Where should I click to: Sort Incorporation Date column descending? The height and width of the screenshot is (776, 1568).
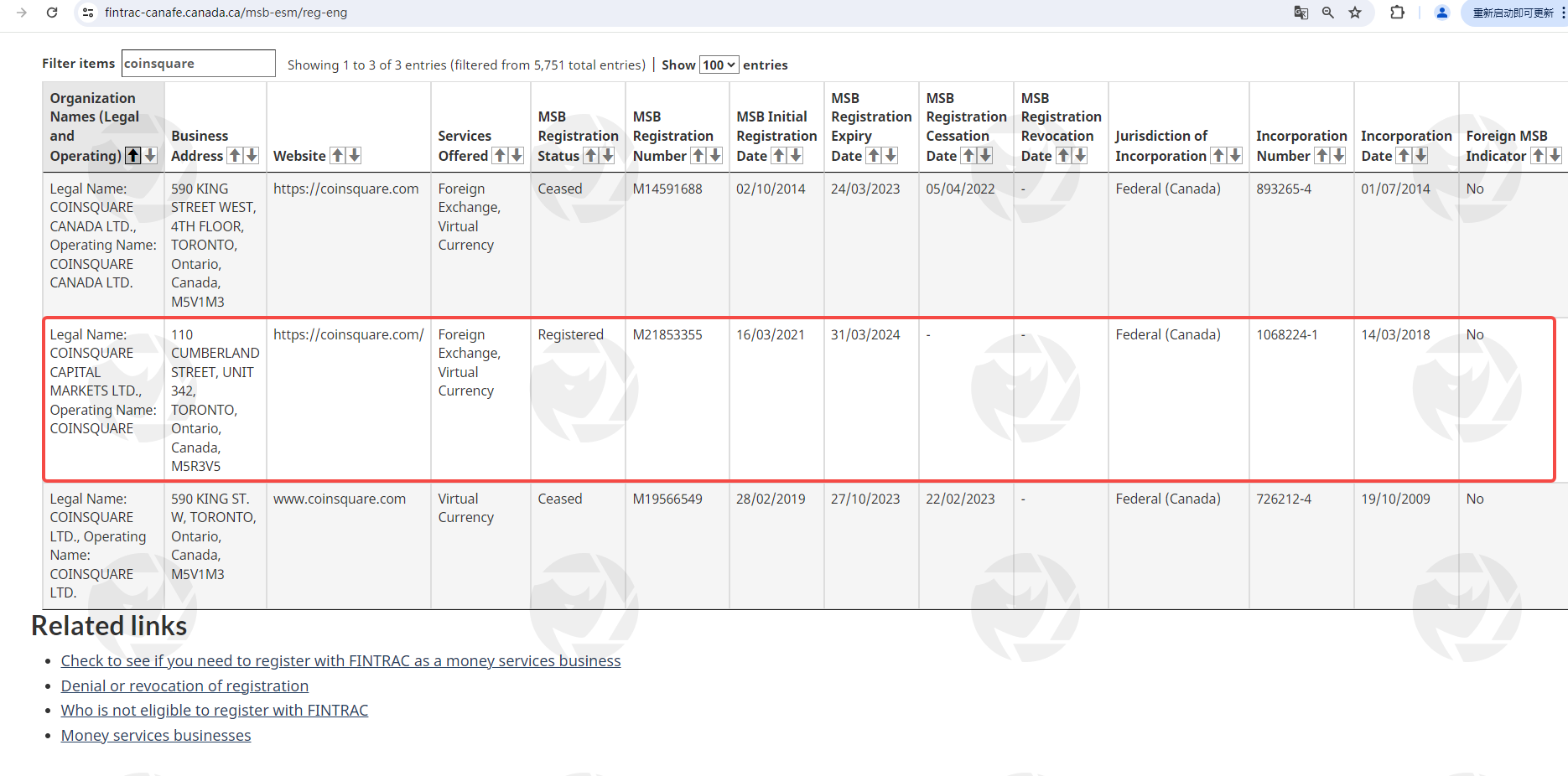click(x=1420, y=156)
